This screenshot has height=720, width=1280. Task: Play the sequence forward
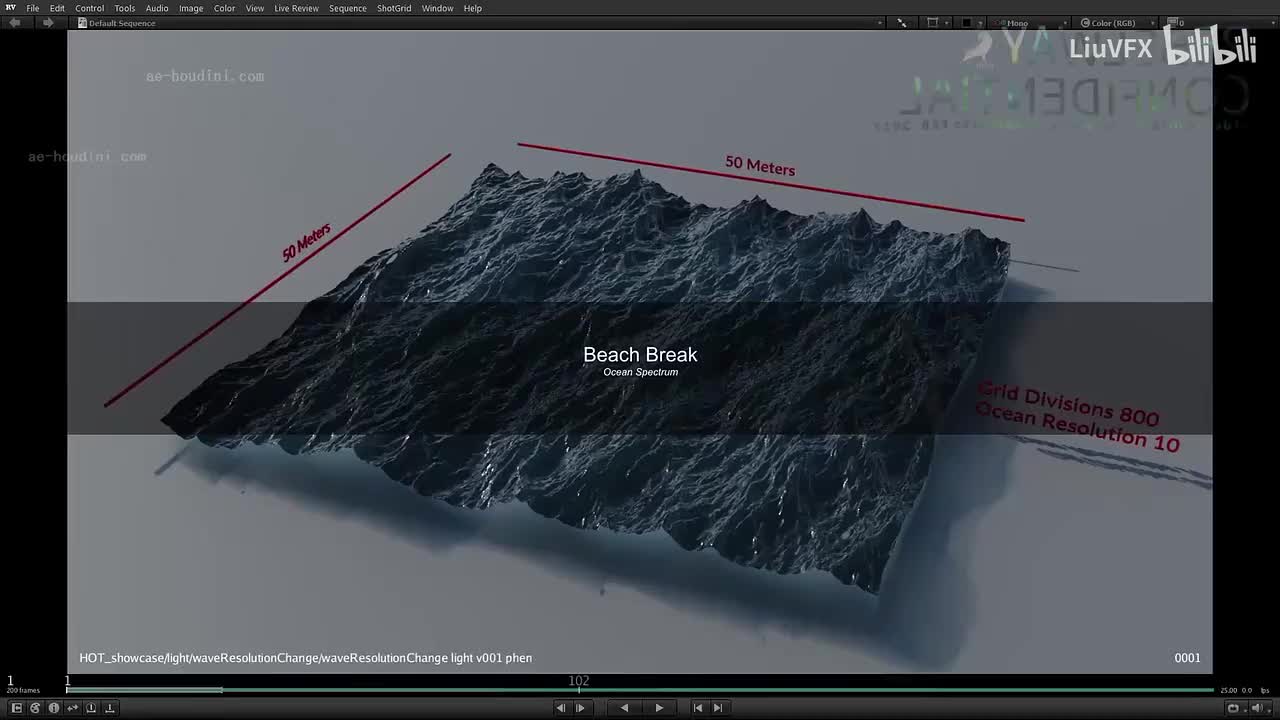(659, 708)
